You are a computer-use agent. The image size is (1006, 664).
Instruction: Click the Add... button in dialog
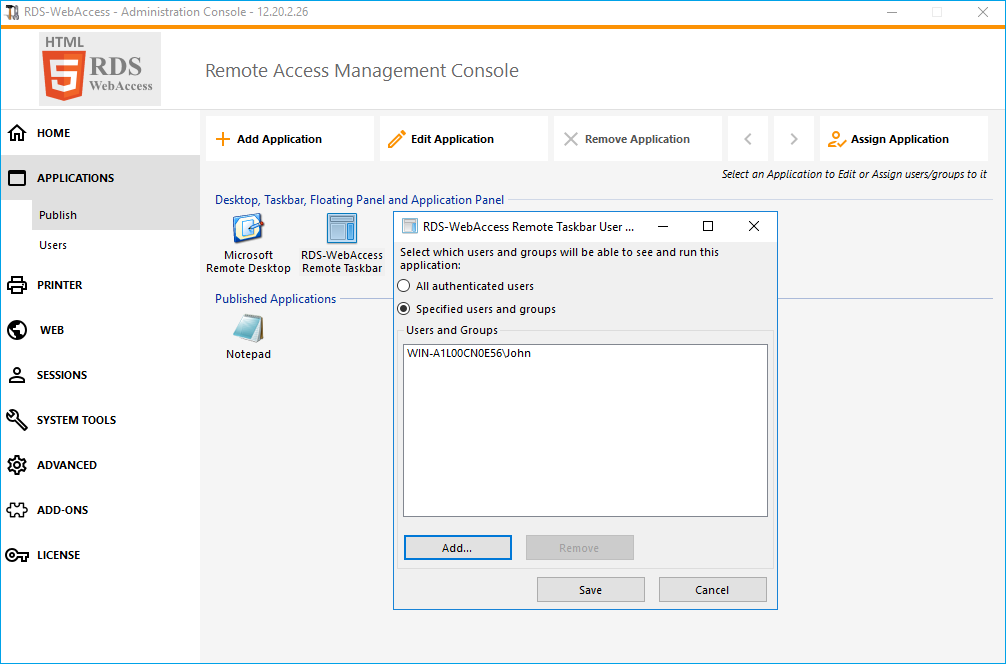[457, 548]
